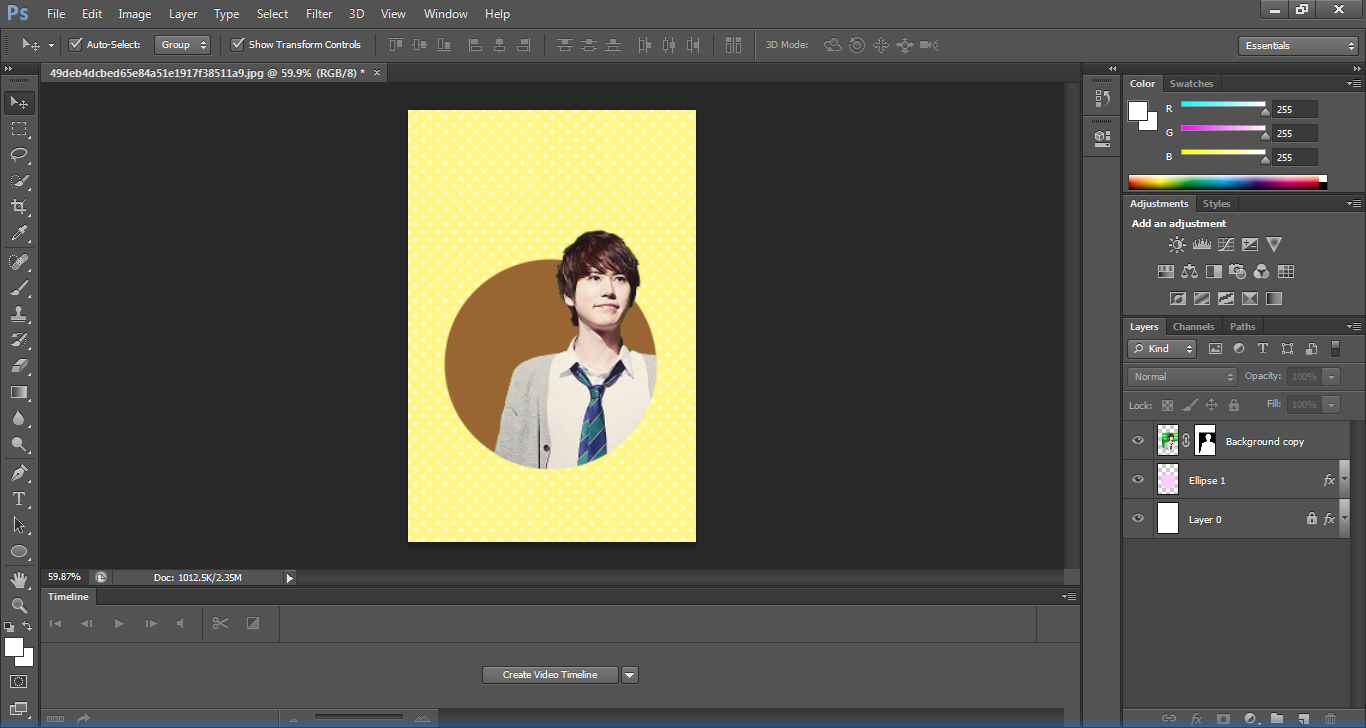Click the Brightness/Contrast adjustment icon

(x=1177, y=244)
